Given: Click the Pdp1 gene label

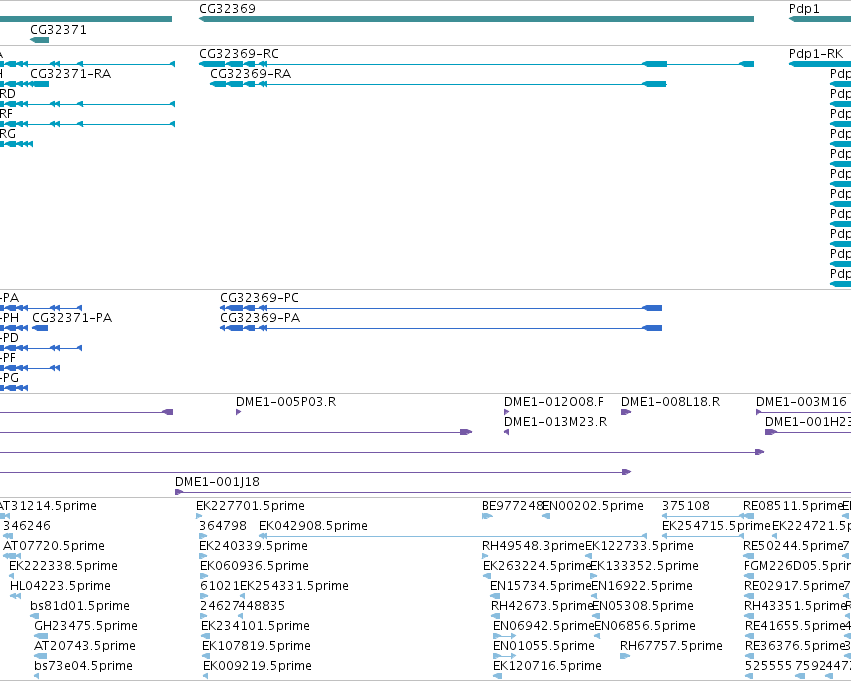Looking at the screenshot, I should 804,9.
